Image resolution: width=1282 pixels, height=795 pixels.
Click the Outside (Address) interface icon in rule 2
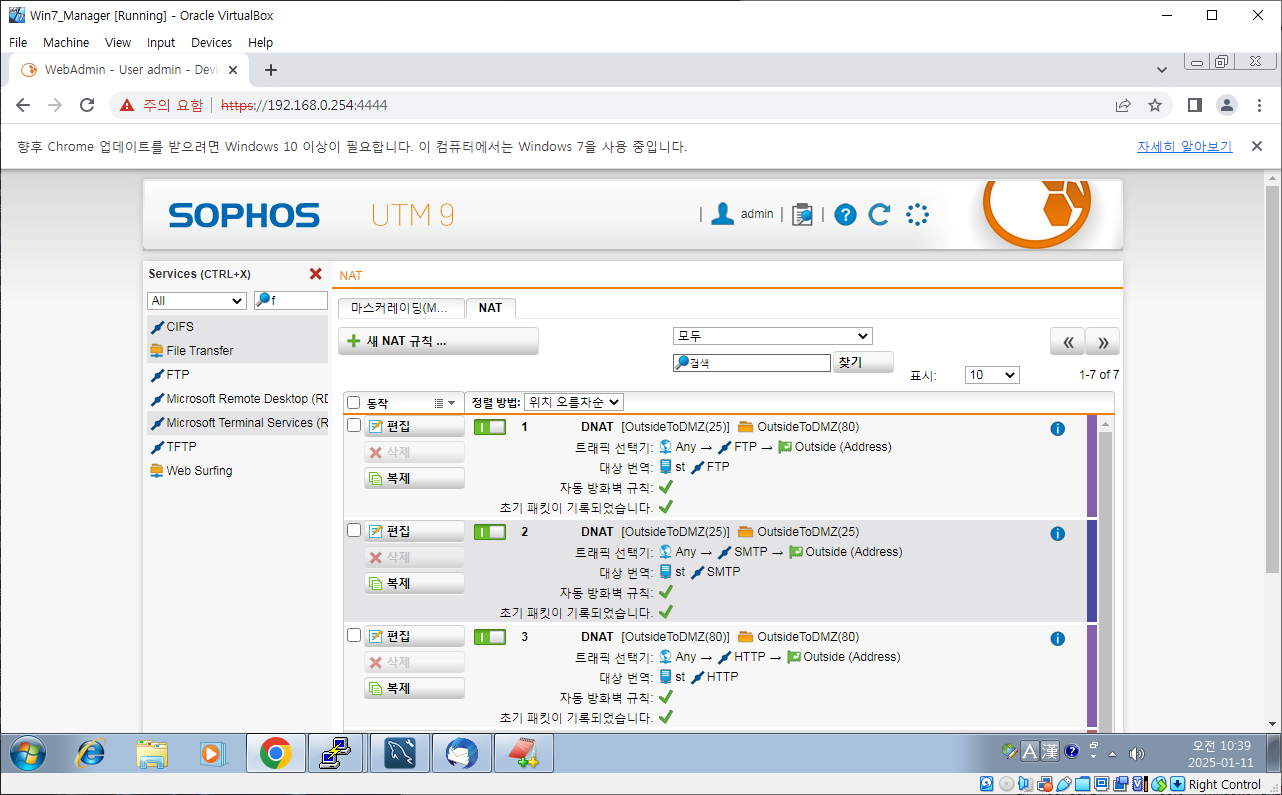(x=796, y=552)
